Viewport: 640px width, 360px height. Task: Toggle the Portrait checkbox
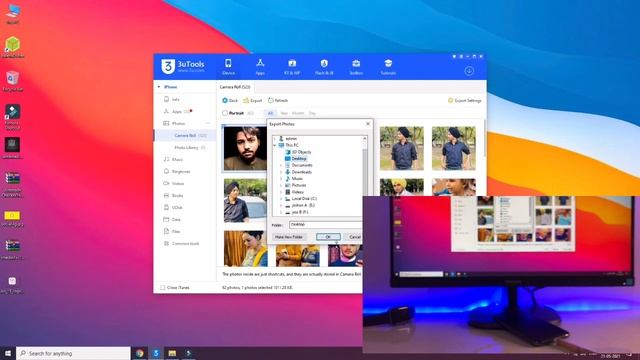point(225,113)
